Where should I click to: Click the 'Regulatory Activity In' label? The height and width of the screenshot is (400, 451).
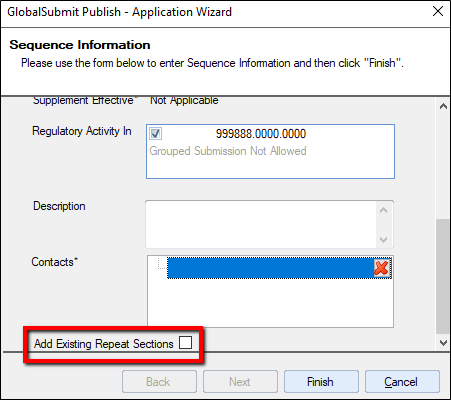point(82,131)
